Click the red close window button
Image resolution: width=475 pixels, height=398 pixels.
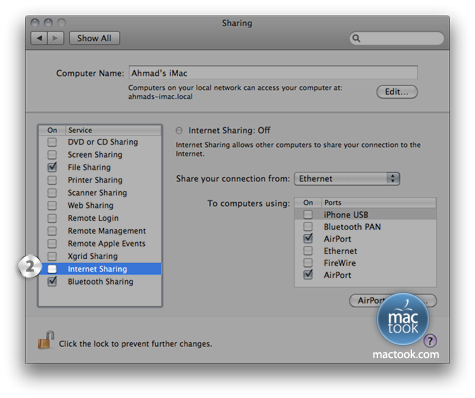[x=35, y=23]
